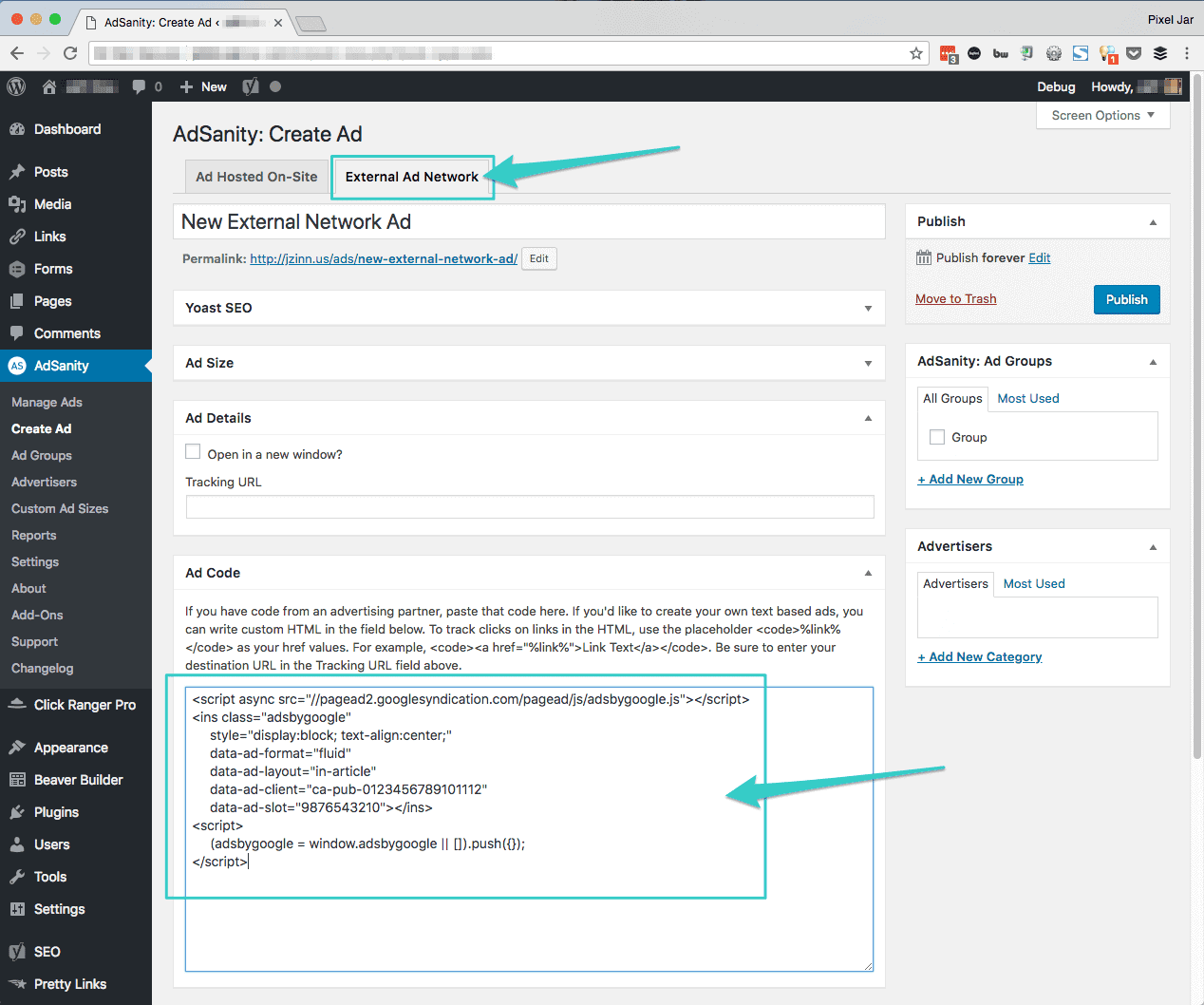
Task: Collapse the Ad Details panel
Action: coord(868,418)
